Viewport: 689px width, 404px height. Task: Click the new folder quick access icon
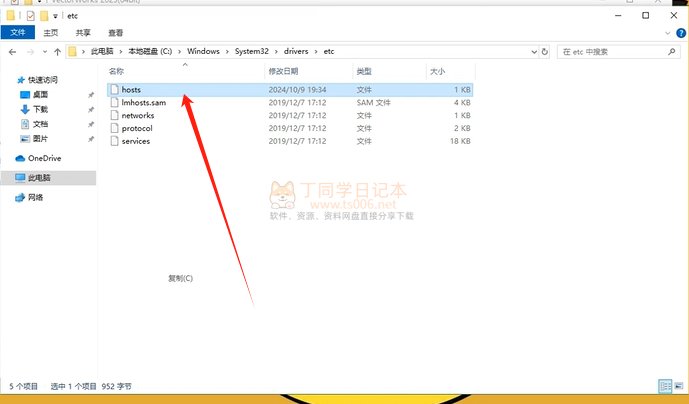[44, 16]
